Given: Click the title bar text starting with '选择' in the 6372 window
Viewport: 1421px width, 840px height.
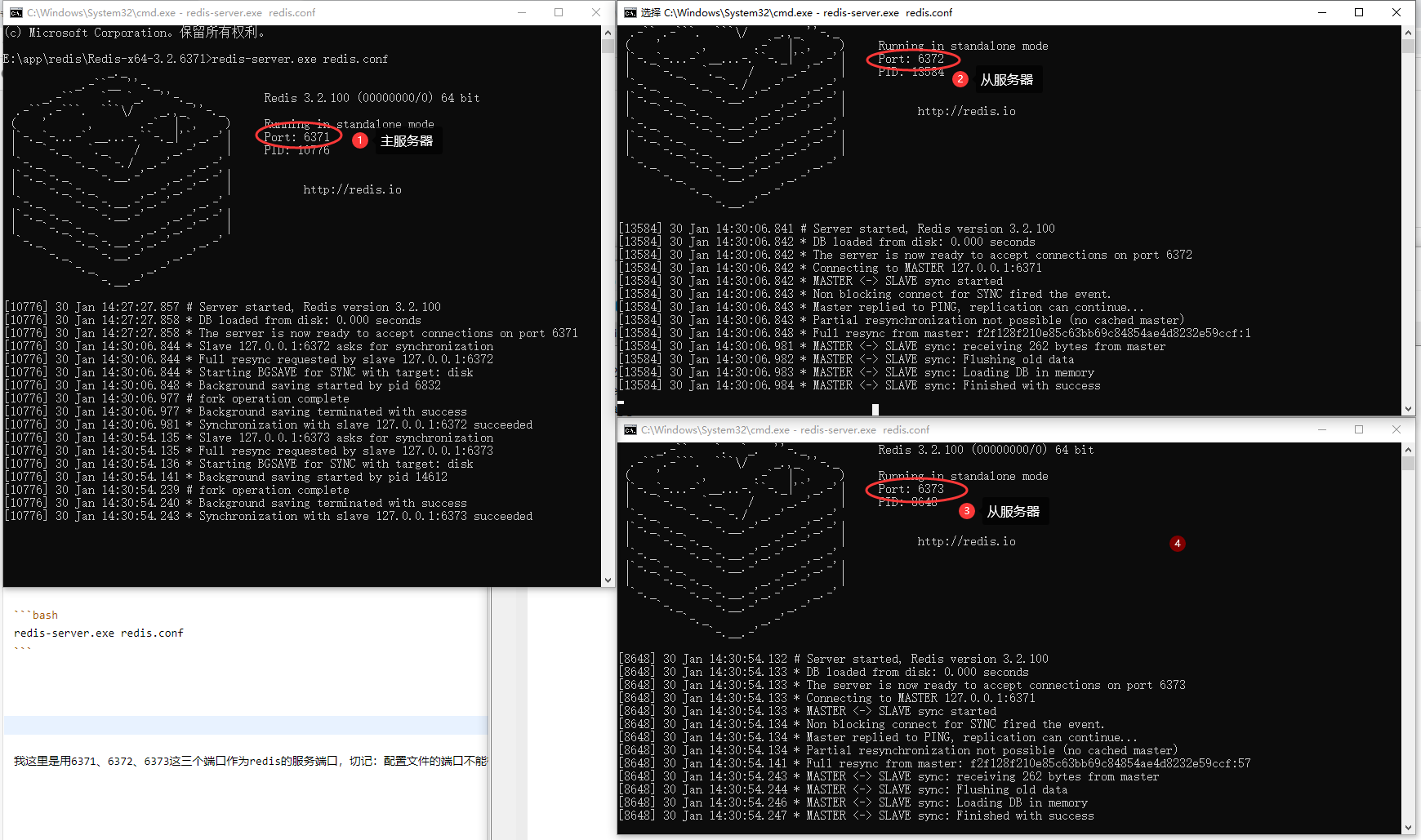Looking at the screenshot, I should tap(796, 12).
